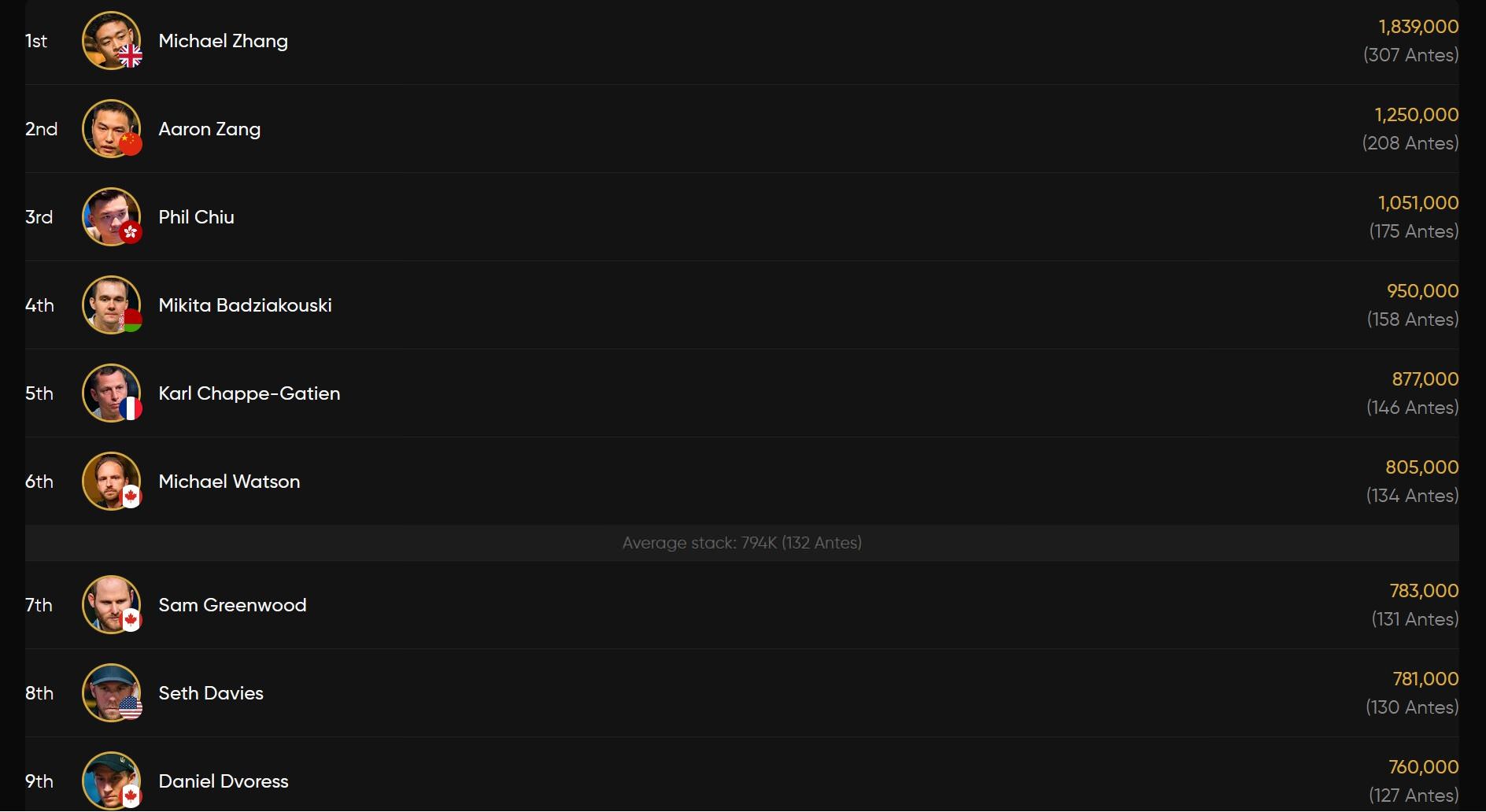Open Mikita Badziakouski's player name

click(245, 305)
